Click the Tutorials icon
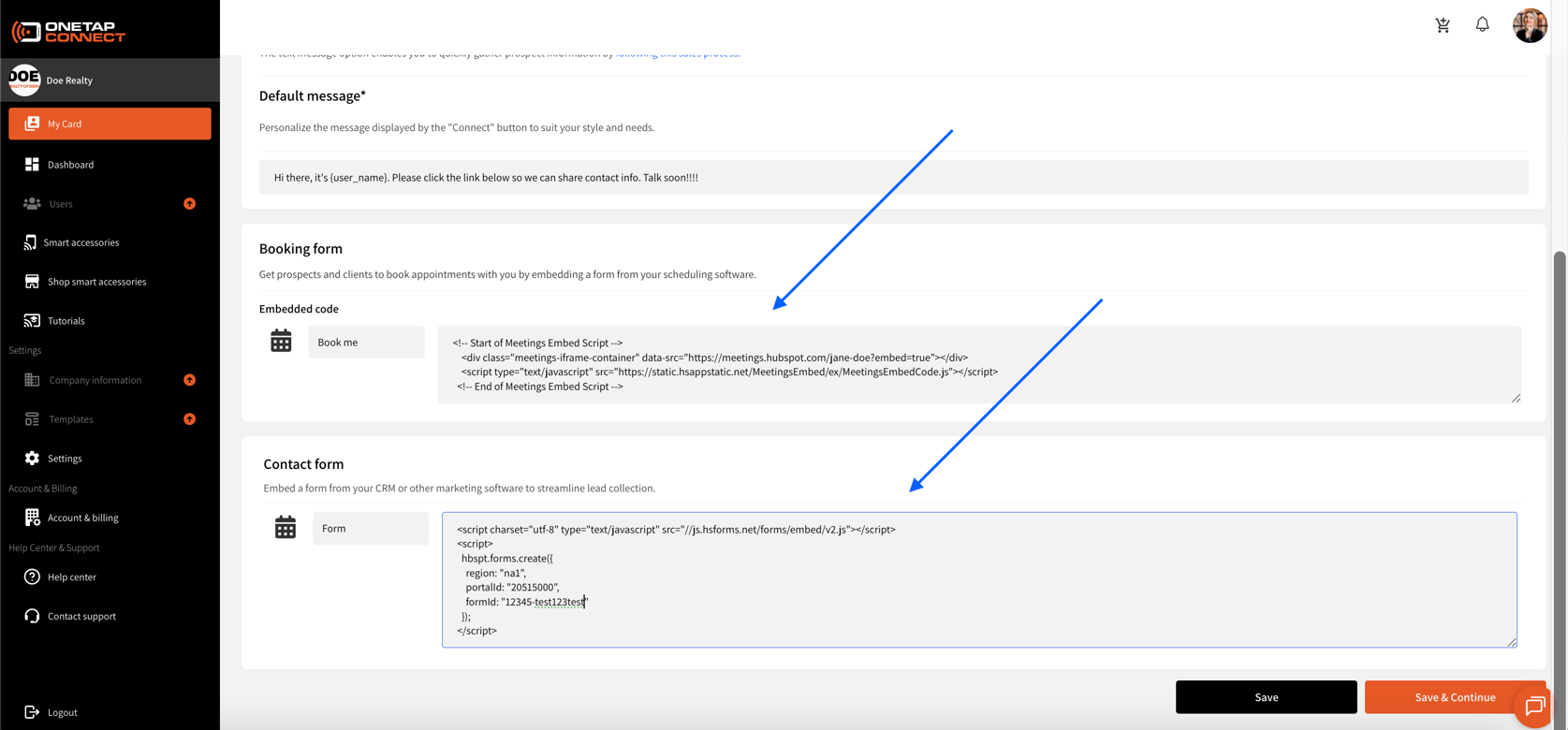1568x730 pixels. point(32,321)
